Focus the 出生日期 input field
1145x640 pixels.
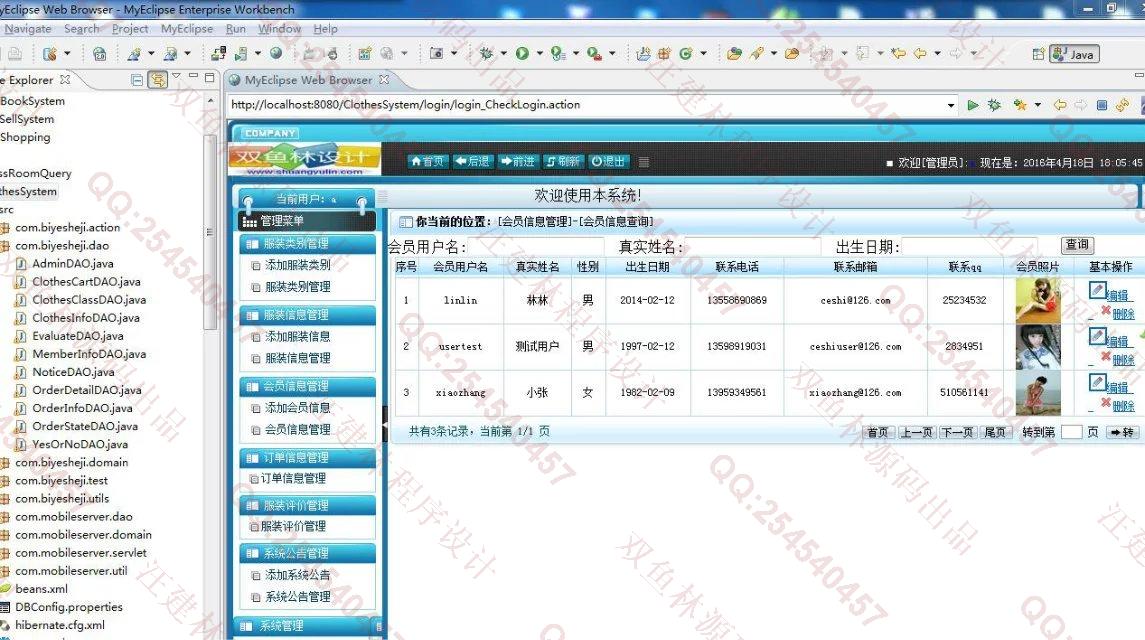tap(971, 247)
